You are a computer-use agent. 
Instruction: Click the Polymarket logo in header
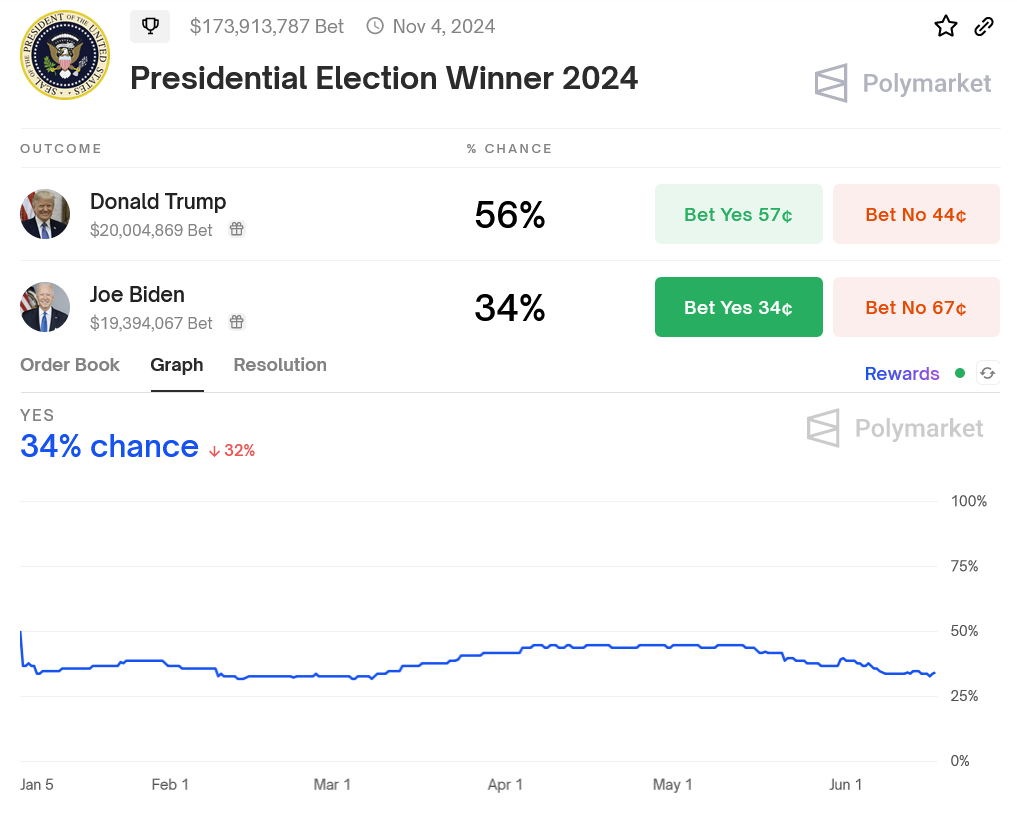point(903,83)
